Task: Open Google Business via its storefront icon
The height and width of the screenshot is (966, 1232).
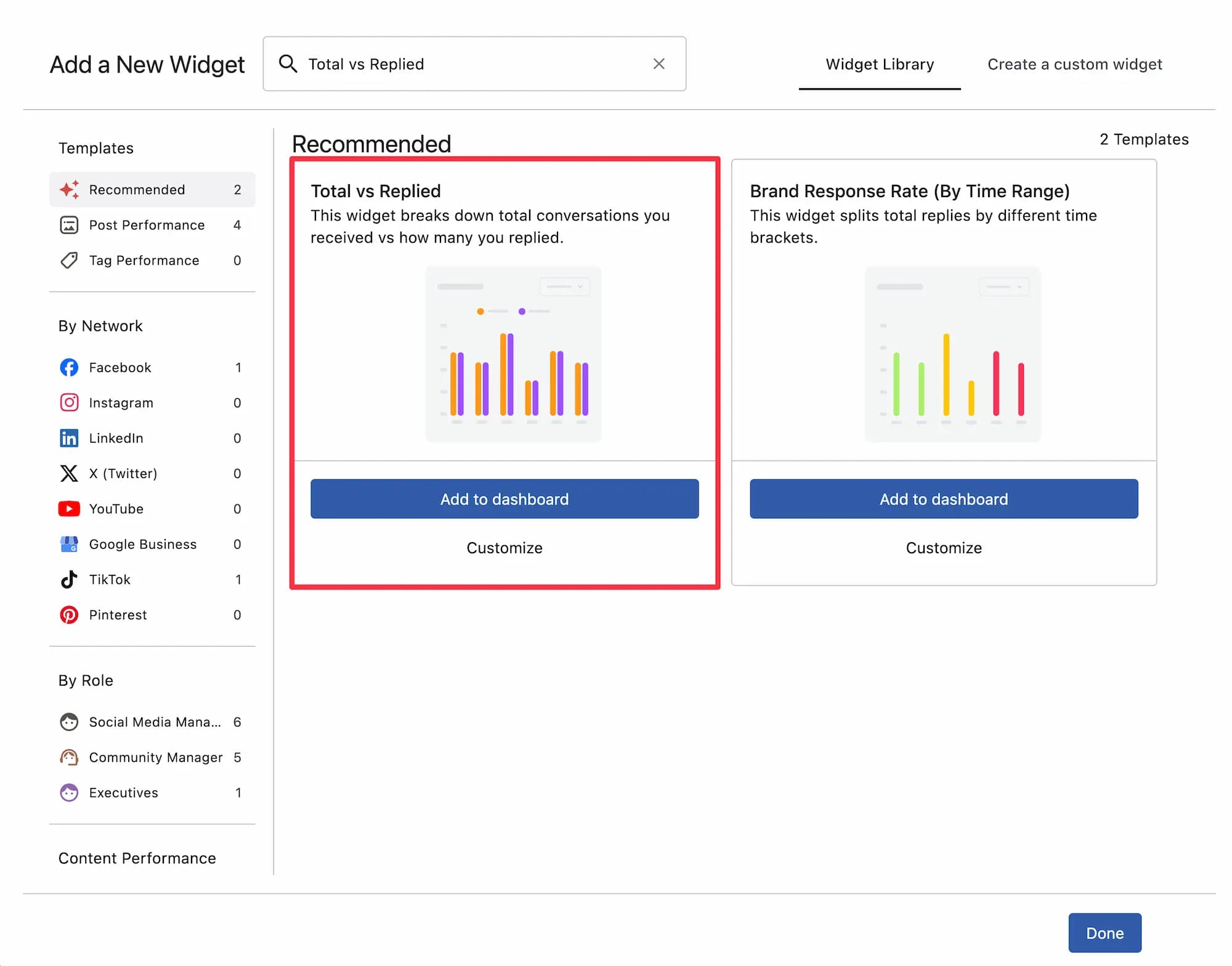Action: click(x=69, y=544)
